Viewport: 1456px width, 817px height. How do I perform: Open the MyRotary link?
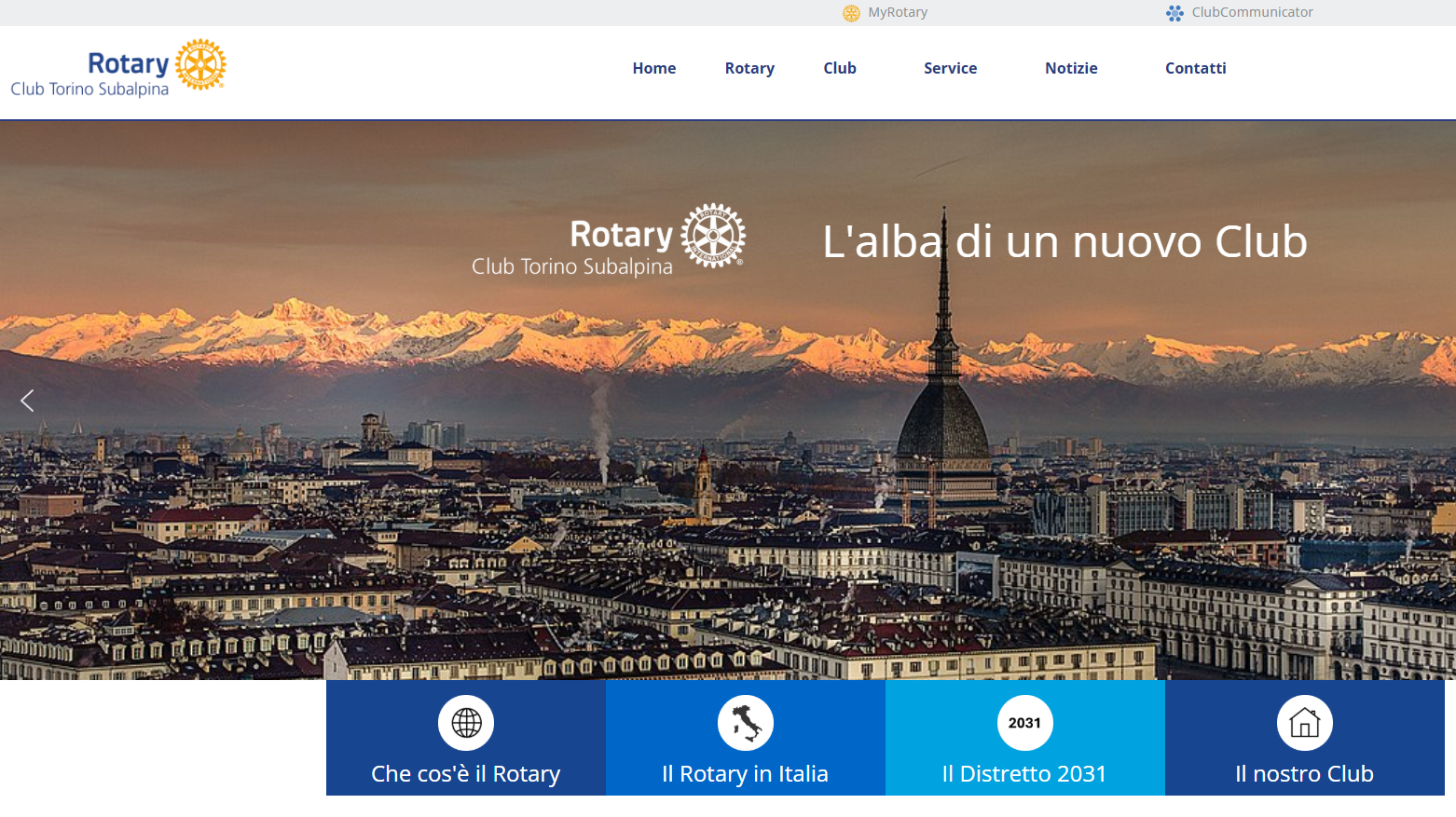(x=898, y=12)
